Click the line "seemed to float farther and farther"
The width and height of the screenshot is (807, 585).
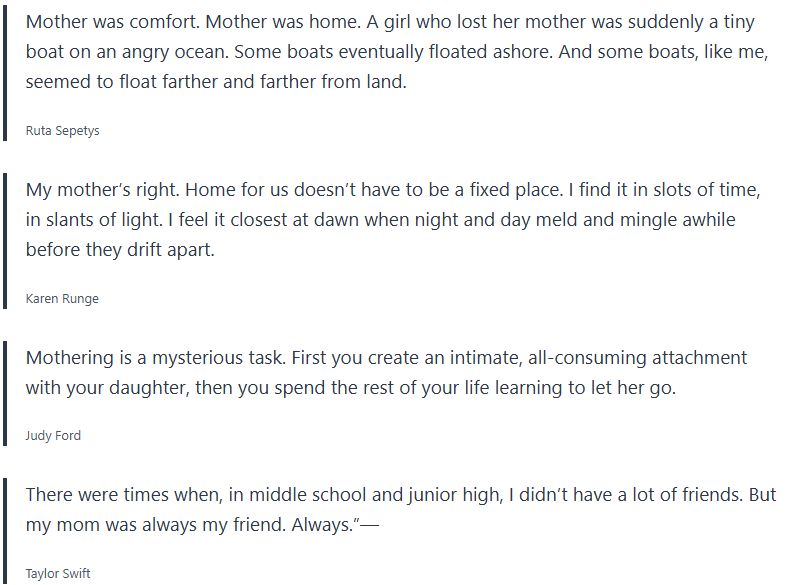(216, 82)
